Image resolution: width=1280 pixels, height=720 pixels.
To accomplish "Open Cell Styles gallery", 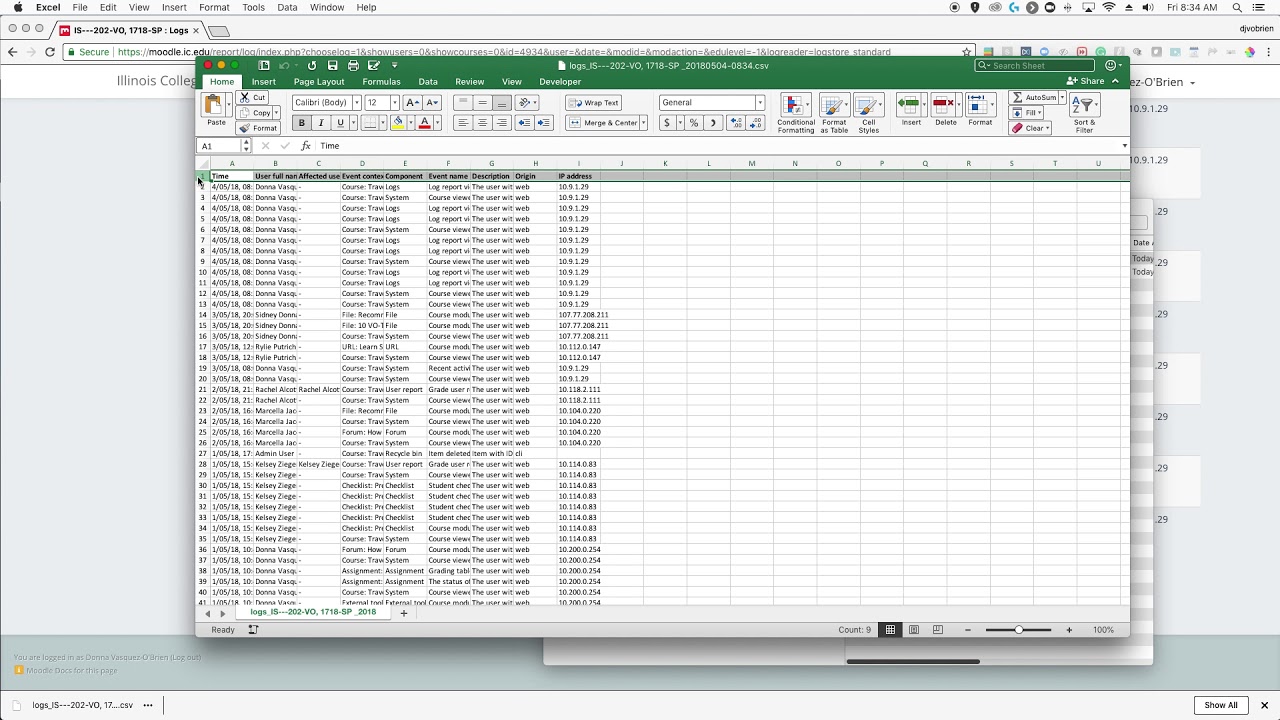I will tap(869, 114).
